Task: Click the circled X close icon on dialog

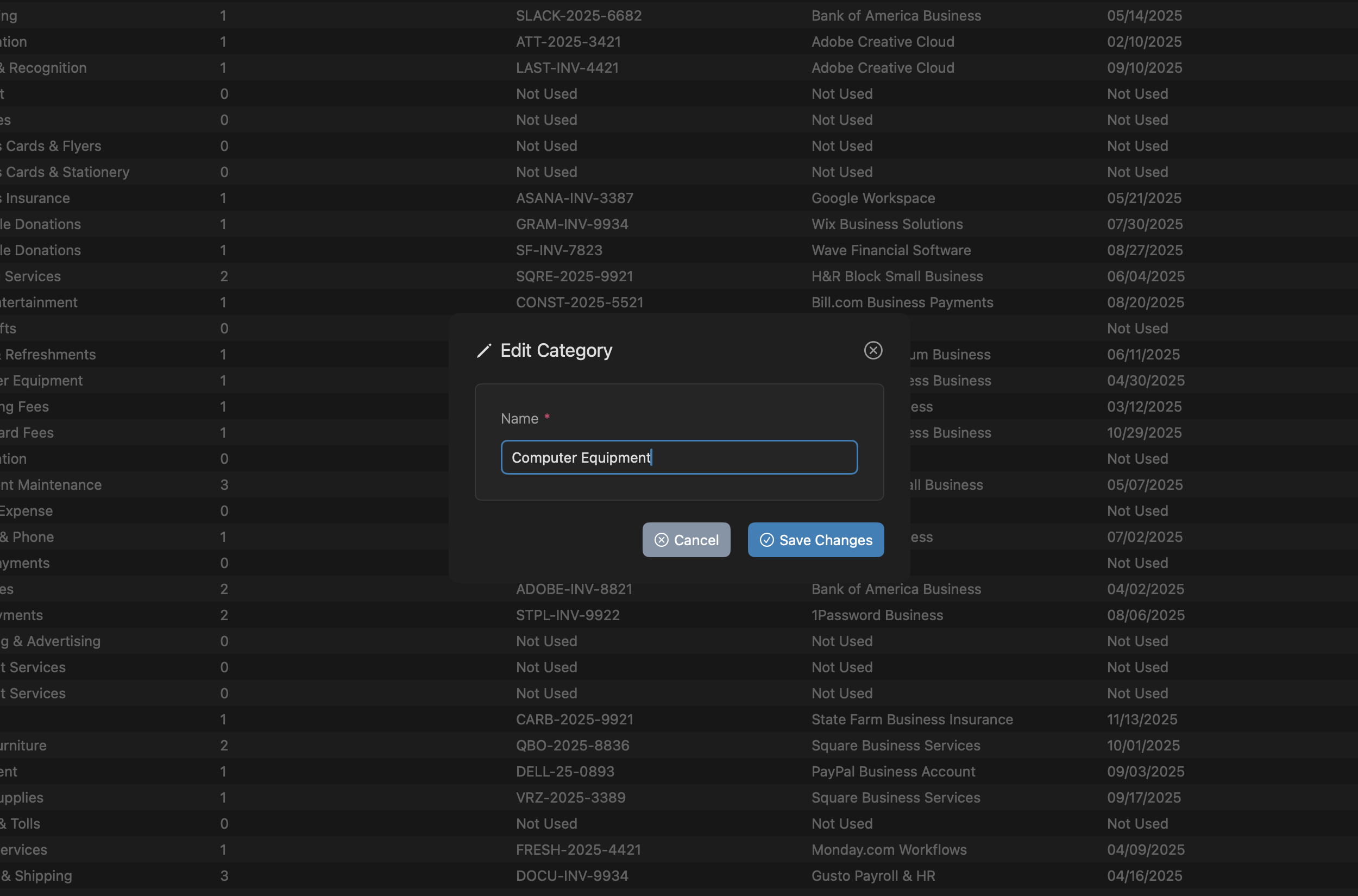Action: point(873,350)
